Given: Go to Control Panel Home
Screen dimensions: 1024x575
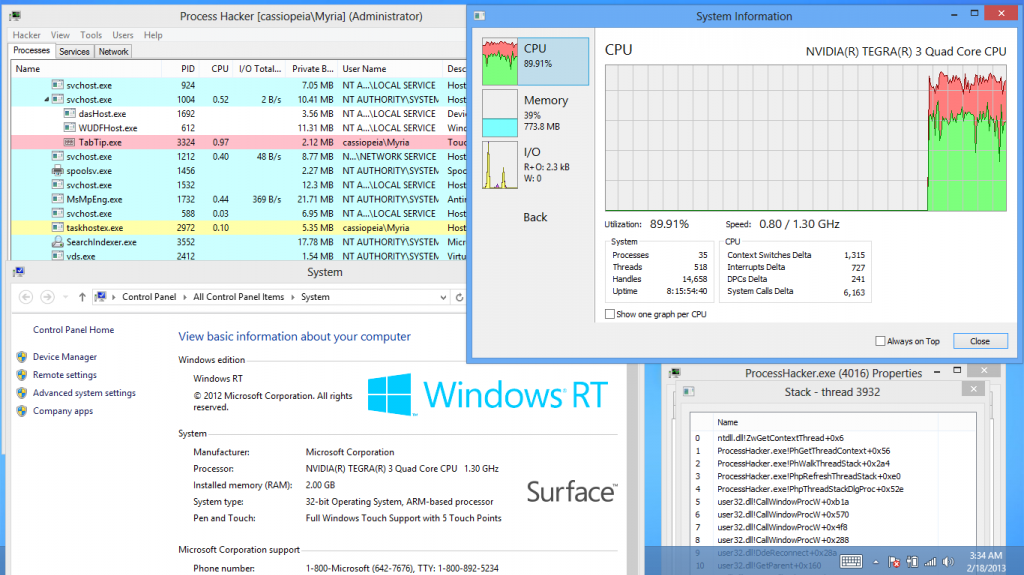Looking at the screenshot, I should (x=74, y=330).
